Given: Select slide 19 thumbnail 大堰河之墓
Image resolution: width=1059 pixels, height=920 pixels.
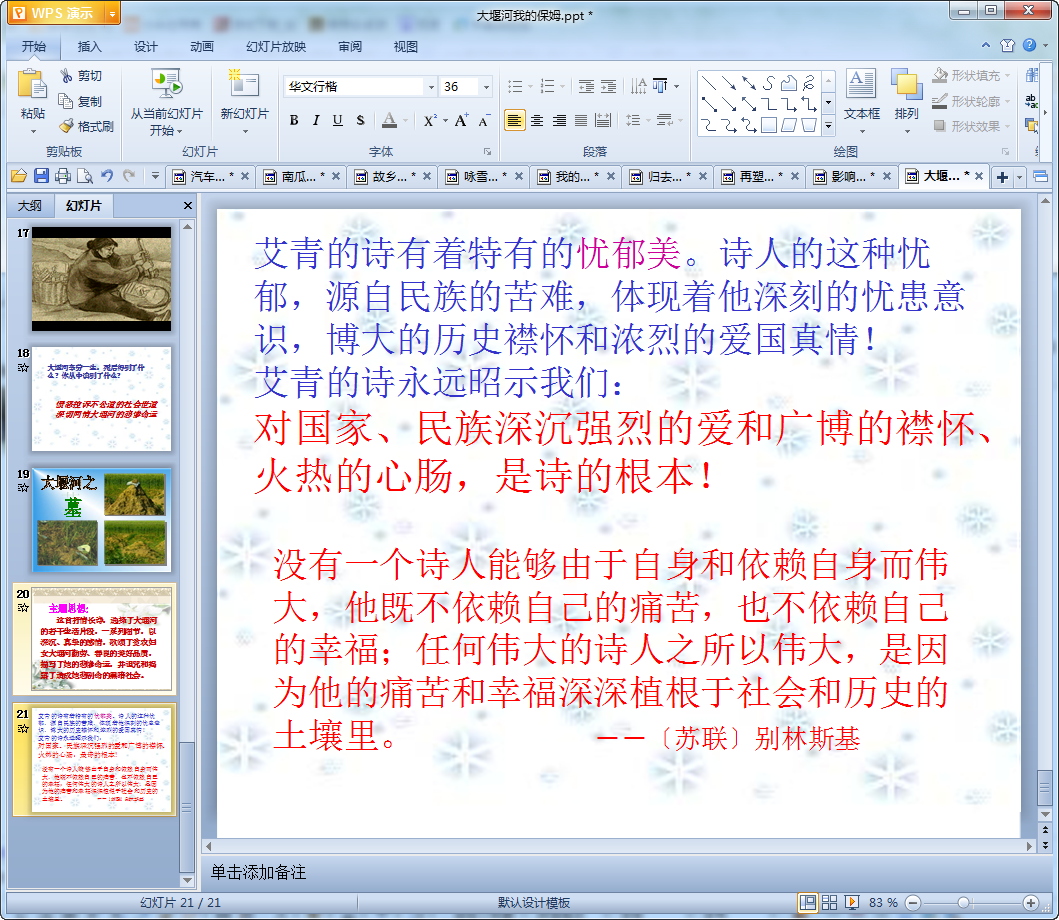Looking at the screenshot, I should coord(102,520).
